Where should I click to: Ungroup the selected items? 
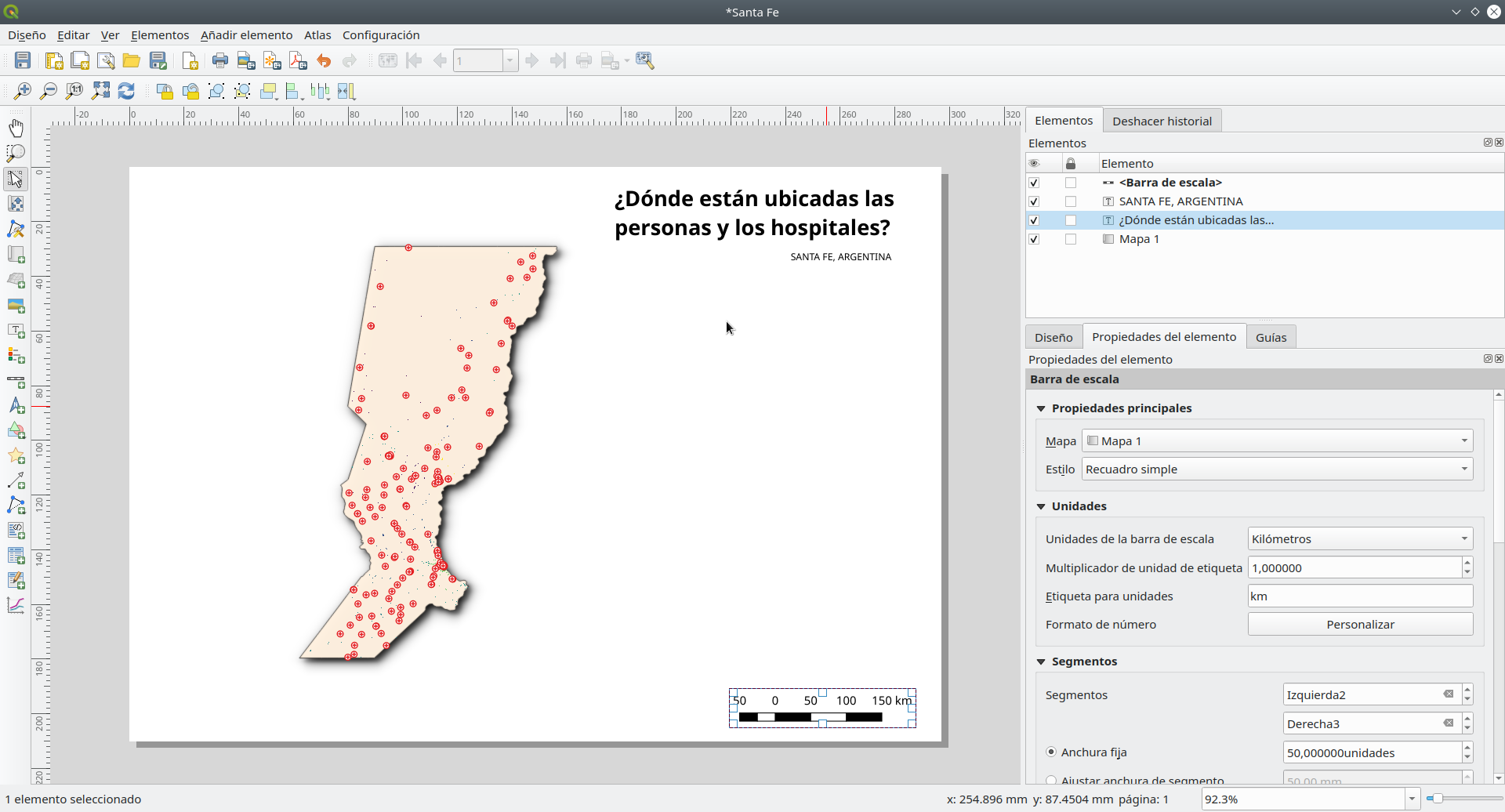(242, 91)
